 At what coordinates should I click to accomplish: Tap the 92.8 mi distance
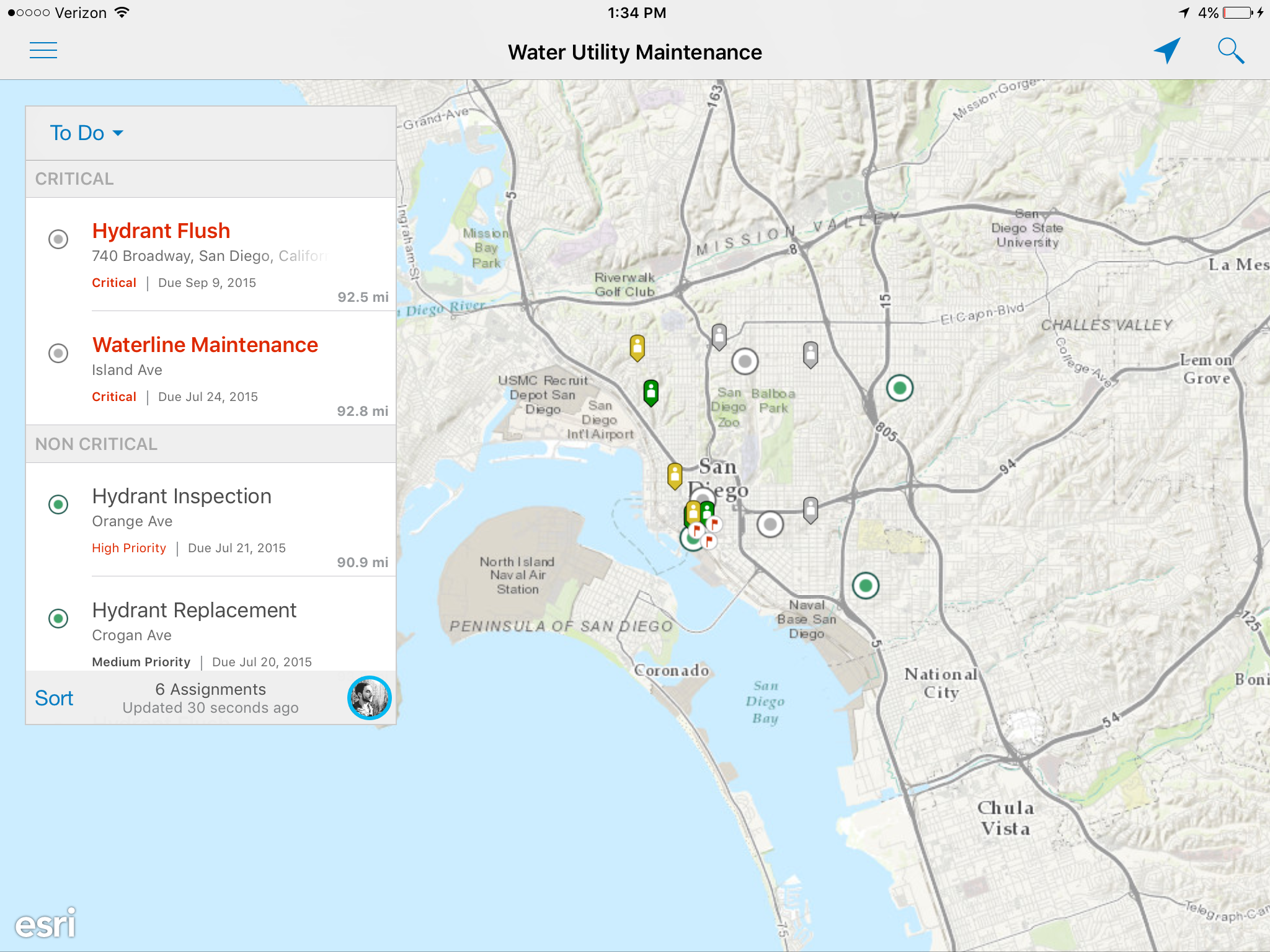click(x=363, y=411)
